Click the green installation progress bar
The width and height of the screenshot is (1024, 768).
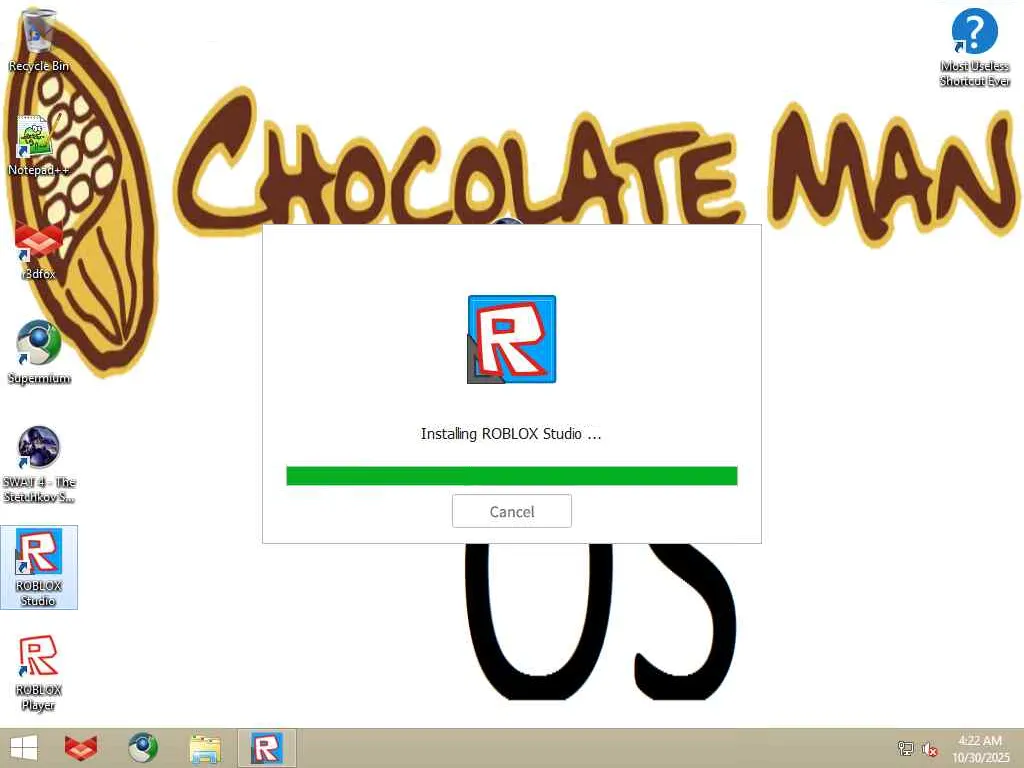(x=511, y=476)
